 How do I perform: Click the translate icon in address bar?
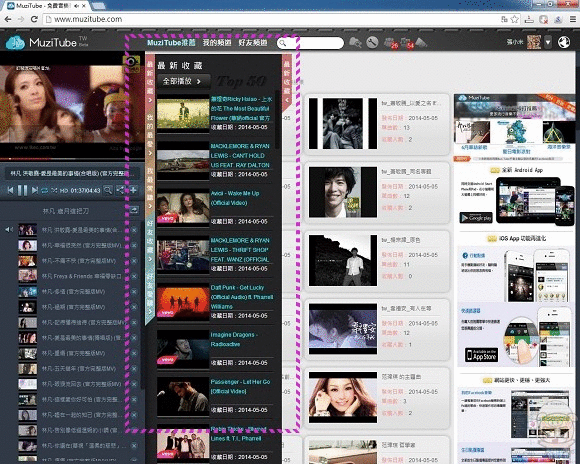tap(504, 19)
